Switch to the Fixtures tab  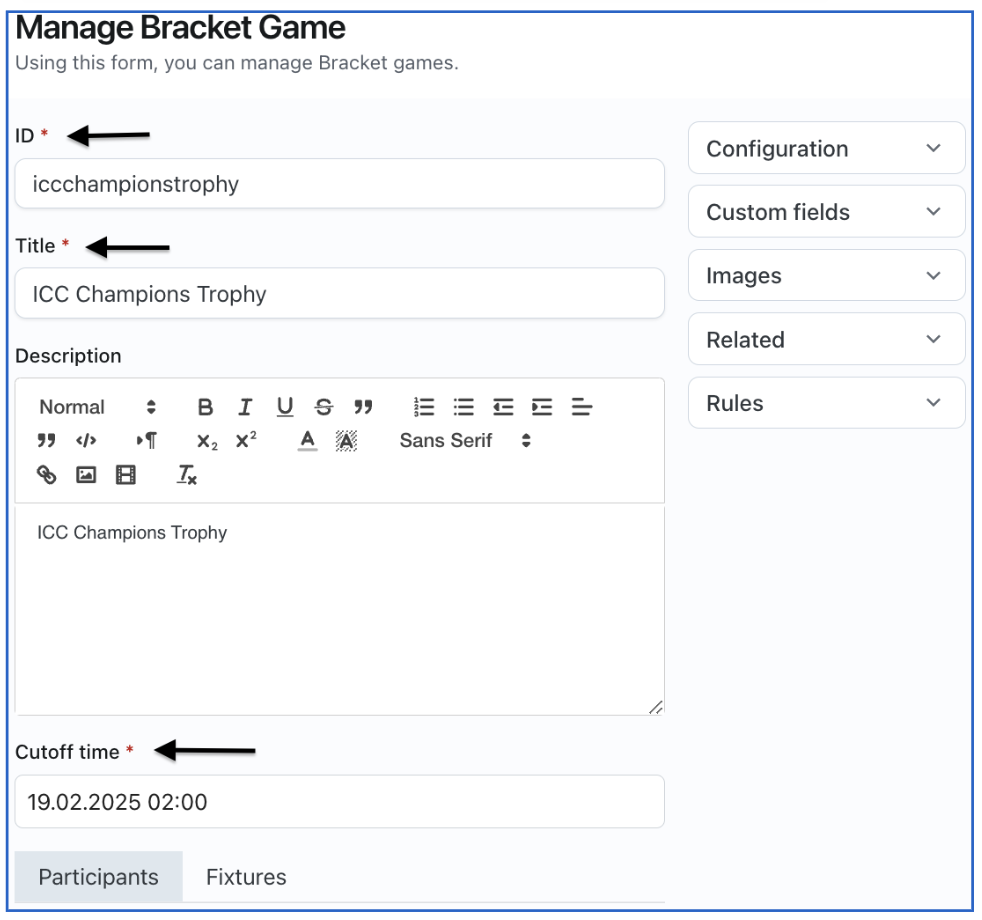click(246, 877)
